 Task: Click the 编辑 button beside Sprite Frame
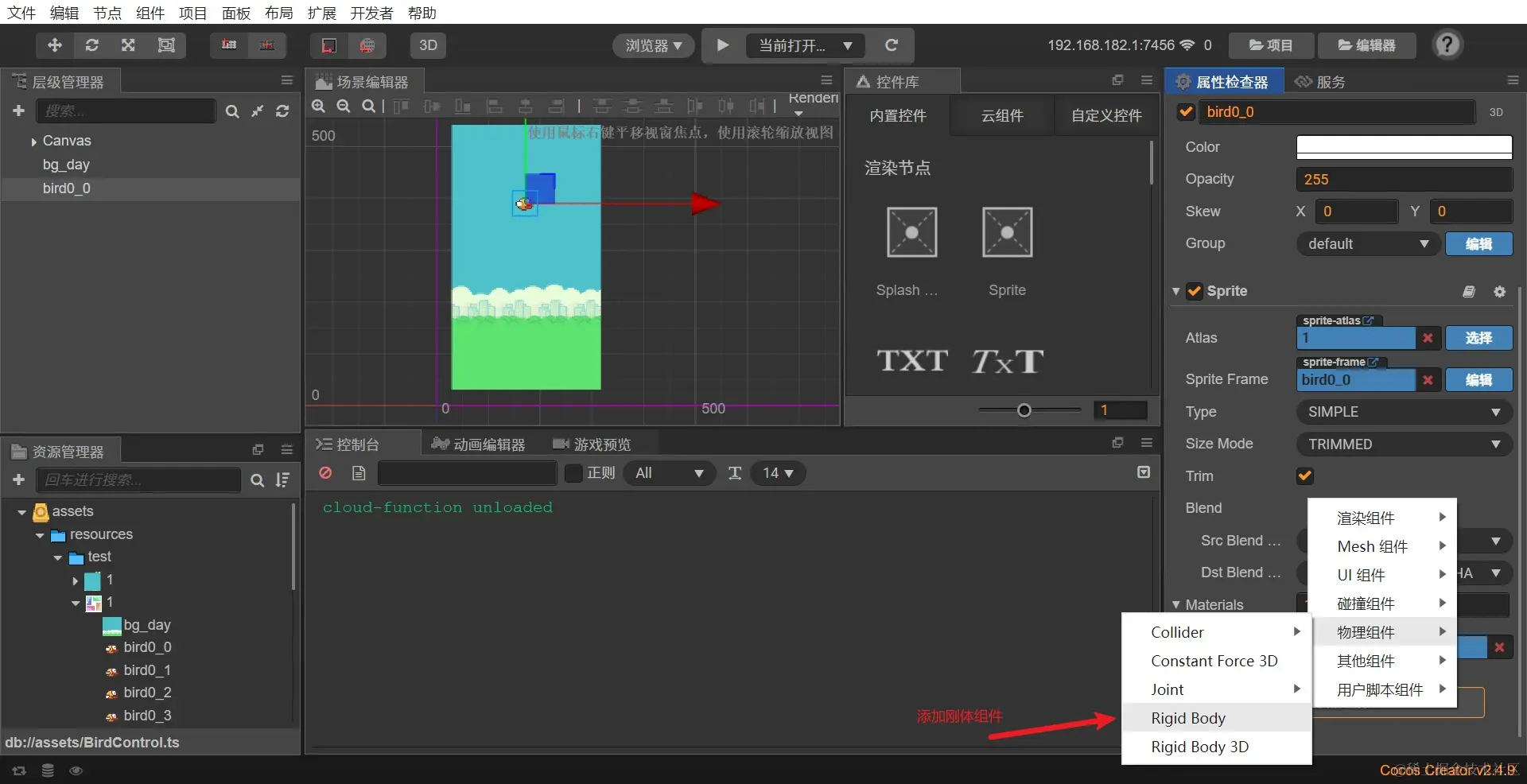[x=1478, y=380]
